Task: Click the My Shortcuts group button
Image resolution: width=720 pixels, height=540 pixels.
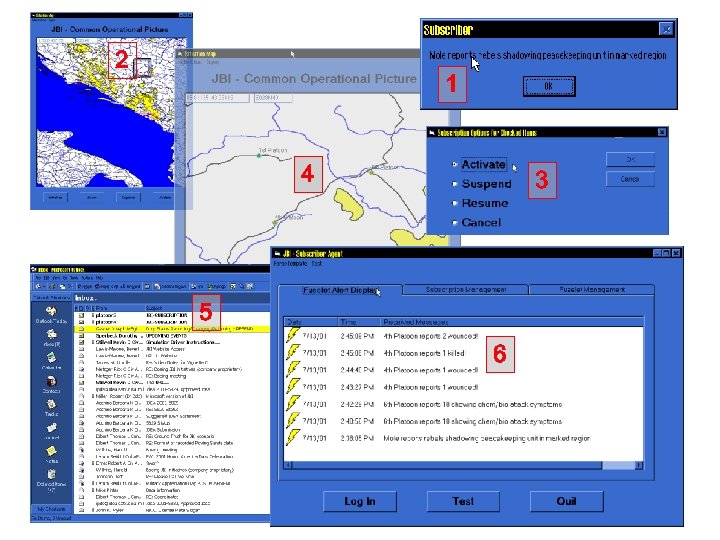Action: [x=51, y=509]
